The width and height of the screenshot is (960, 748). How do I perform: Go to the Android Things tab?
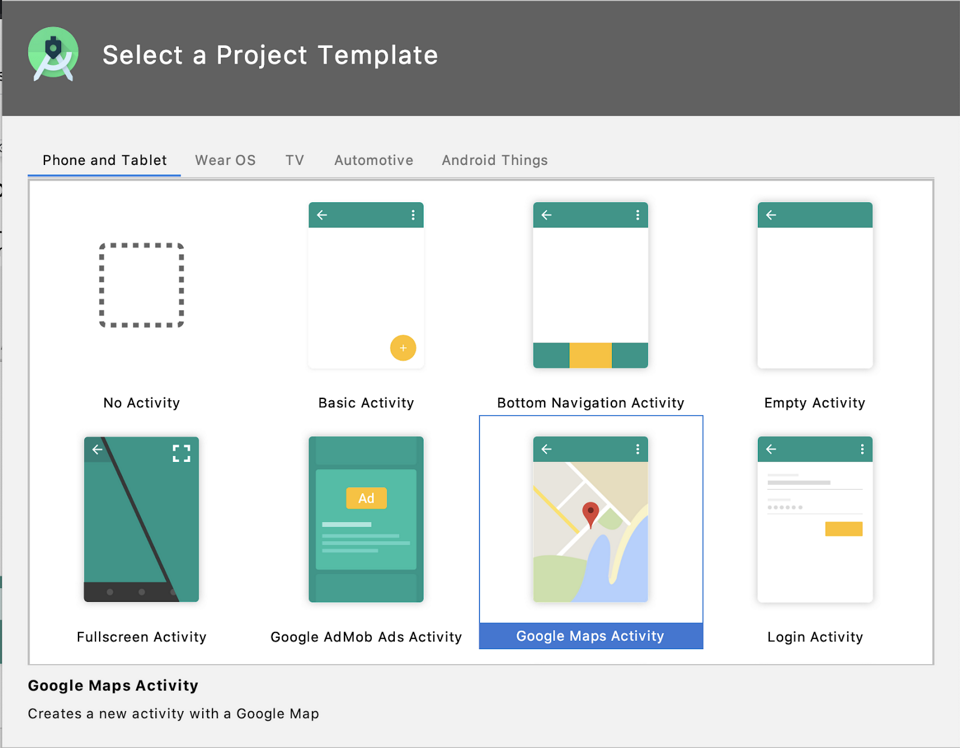[x=494, y=160]
